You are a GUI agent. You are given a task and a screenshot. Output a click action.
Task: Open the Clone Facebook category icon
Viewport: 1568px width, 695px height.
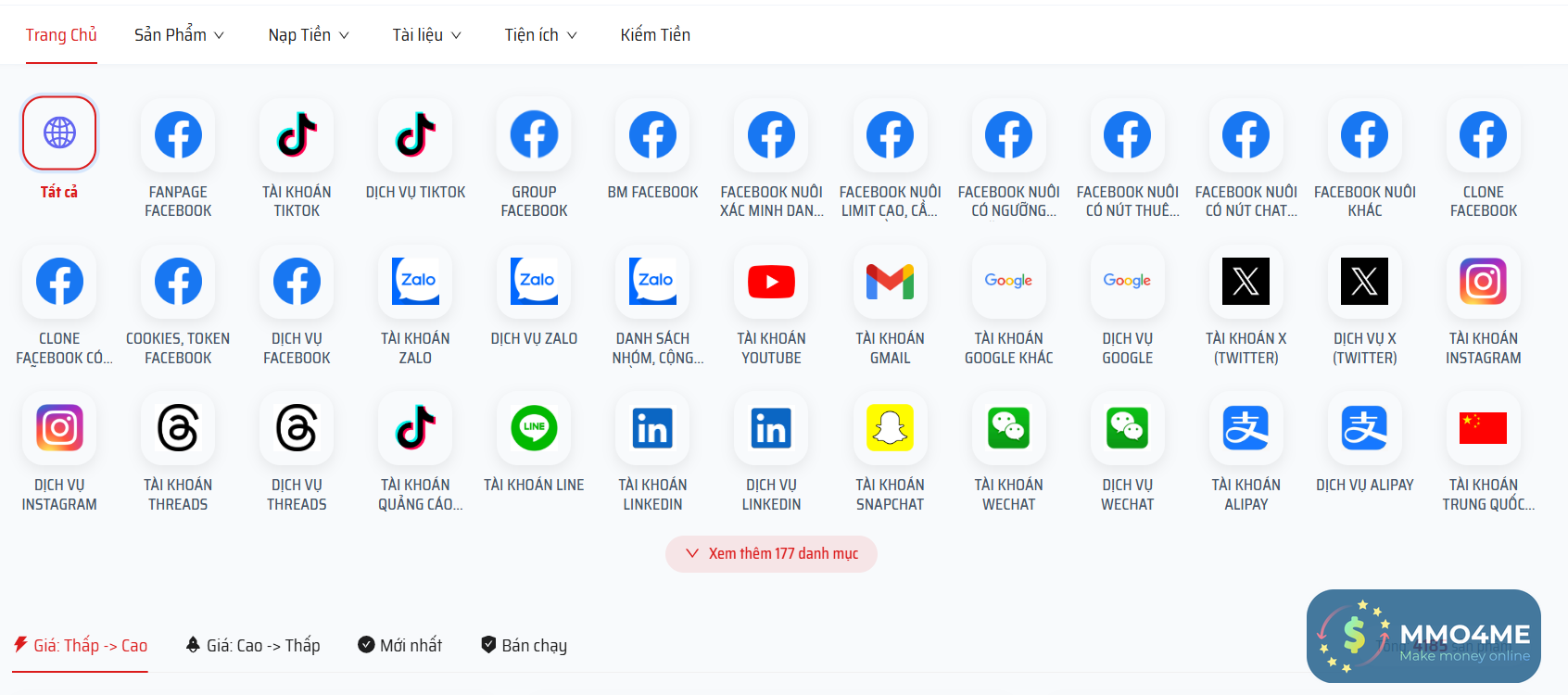pos(1483,134)
